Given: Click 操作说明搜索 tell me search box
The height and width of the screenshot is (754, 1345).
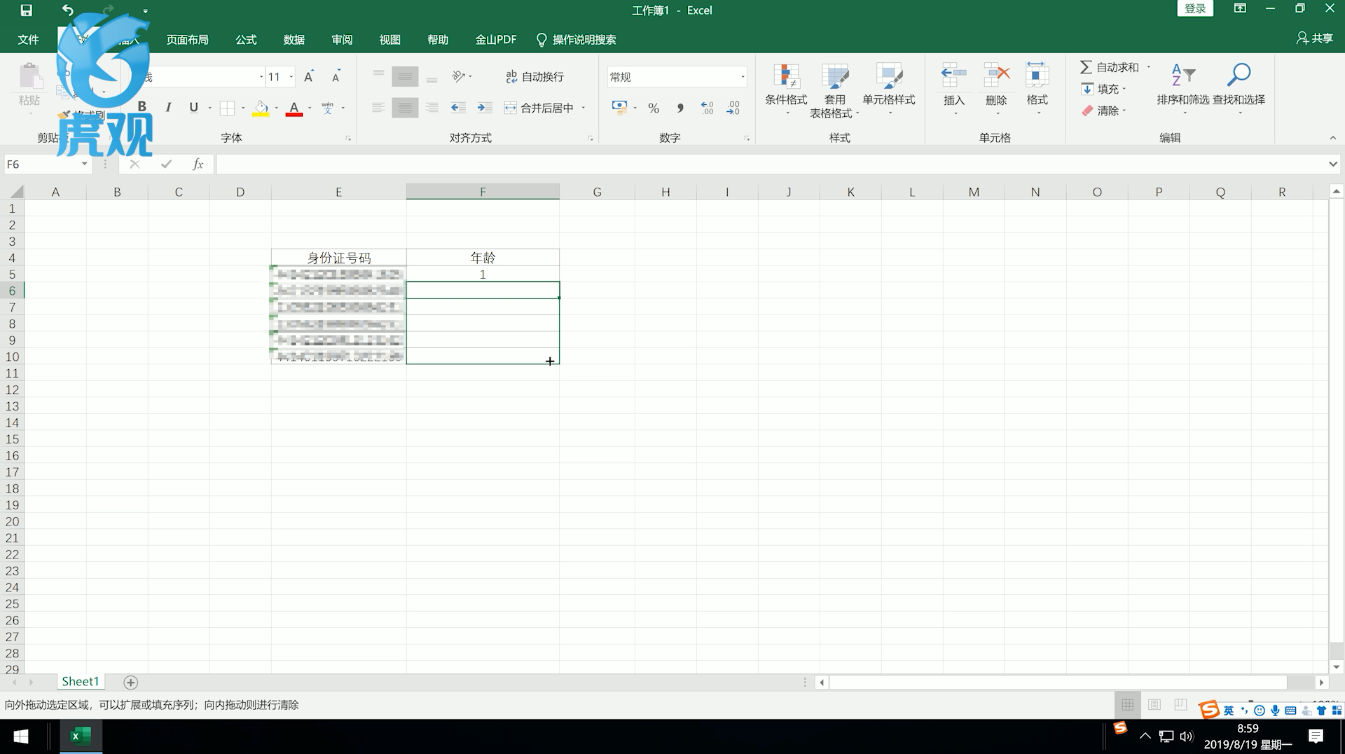Looking at the screenshot, I should click(x=576, y=40).
